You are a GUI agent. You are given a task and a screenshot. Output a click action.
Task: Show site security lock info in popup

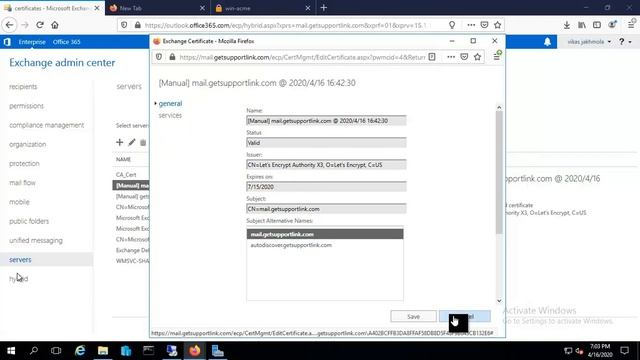tap(172, 57)
